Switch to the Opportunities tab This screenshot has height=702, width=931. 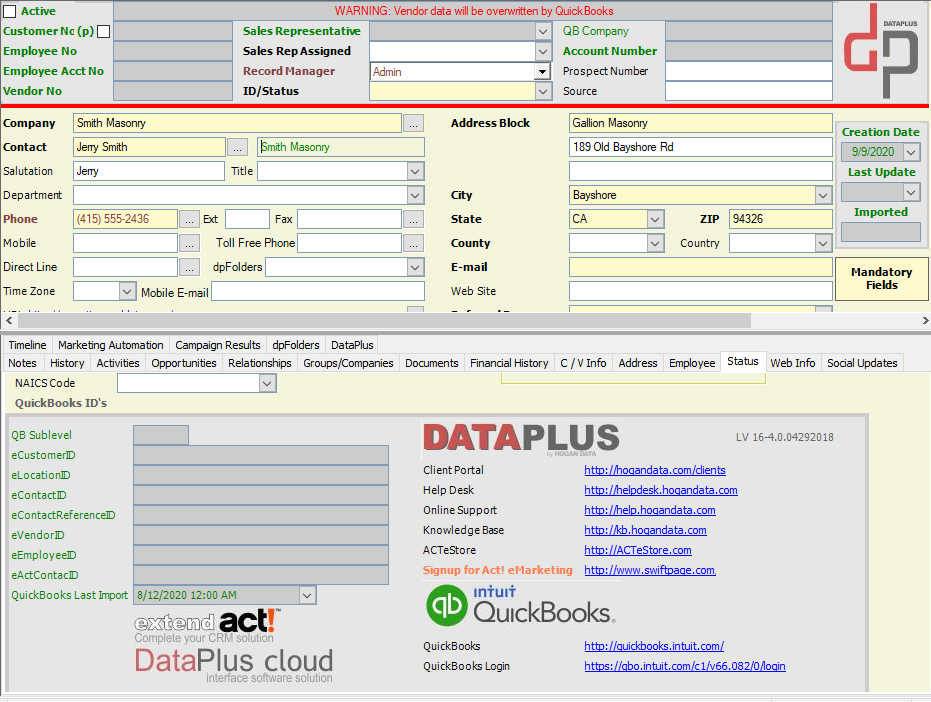pos(183,363)
